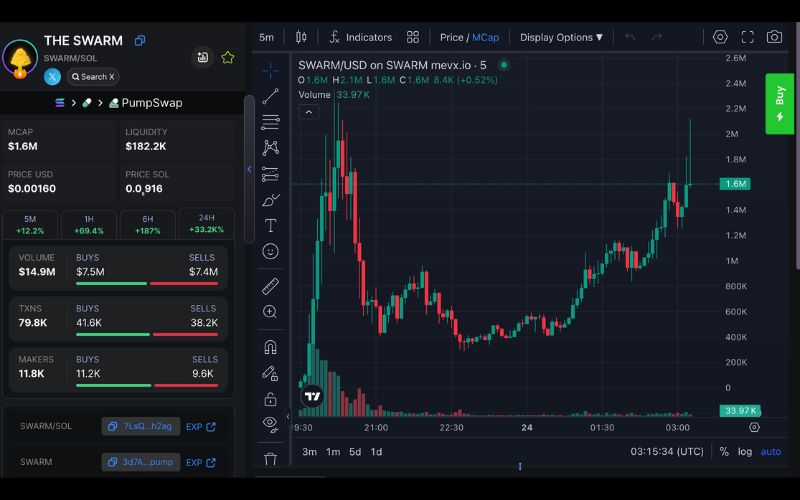The height and width of the screenshot is (500, 800).
Task: Click the 1.6M current price label
Action: (735, 184)
